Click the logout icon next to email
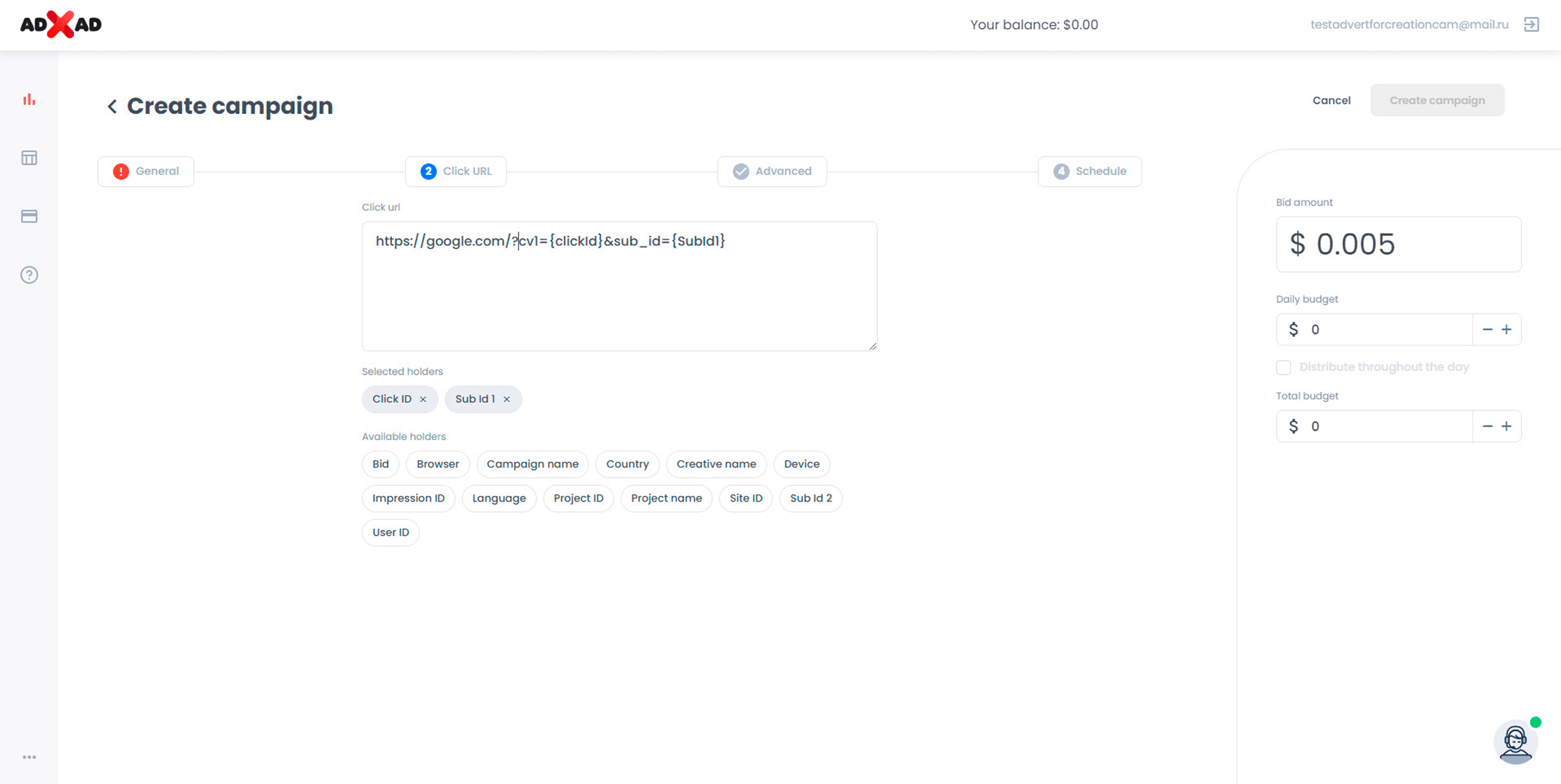 1531,25
